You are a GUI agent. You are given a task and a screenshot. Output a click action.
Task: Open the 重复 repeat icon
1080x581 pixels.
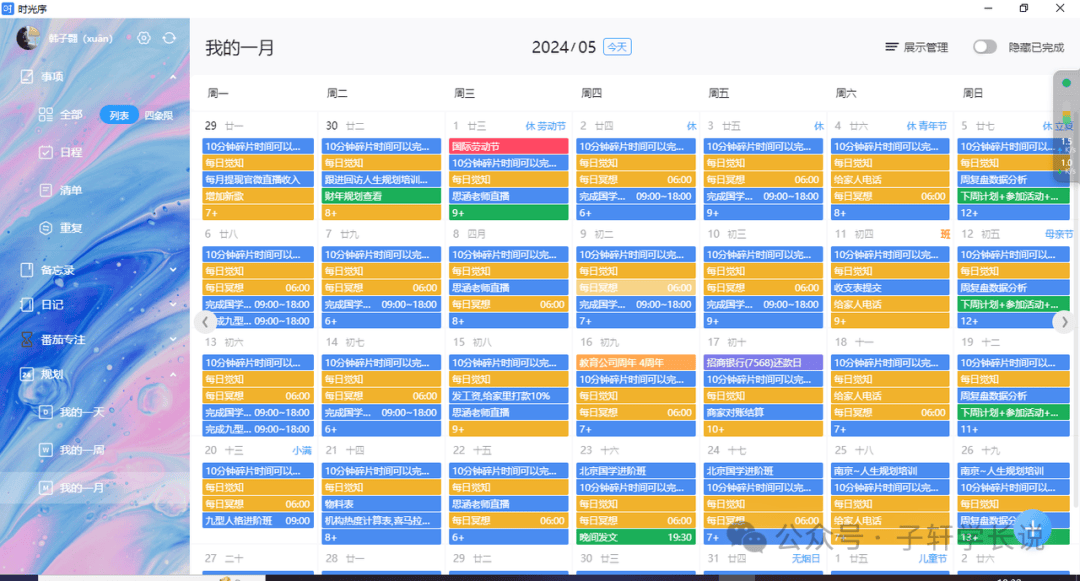coord(45,228)
